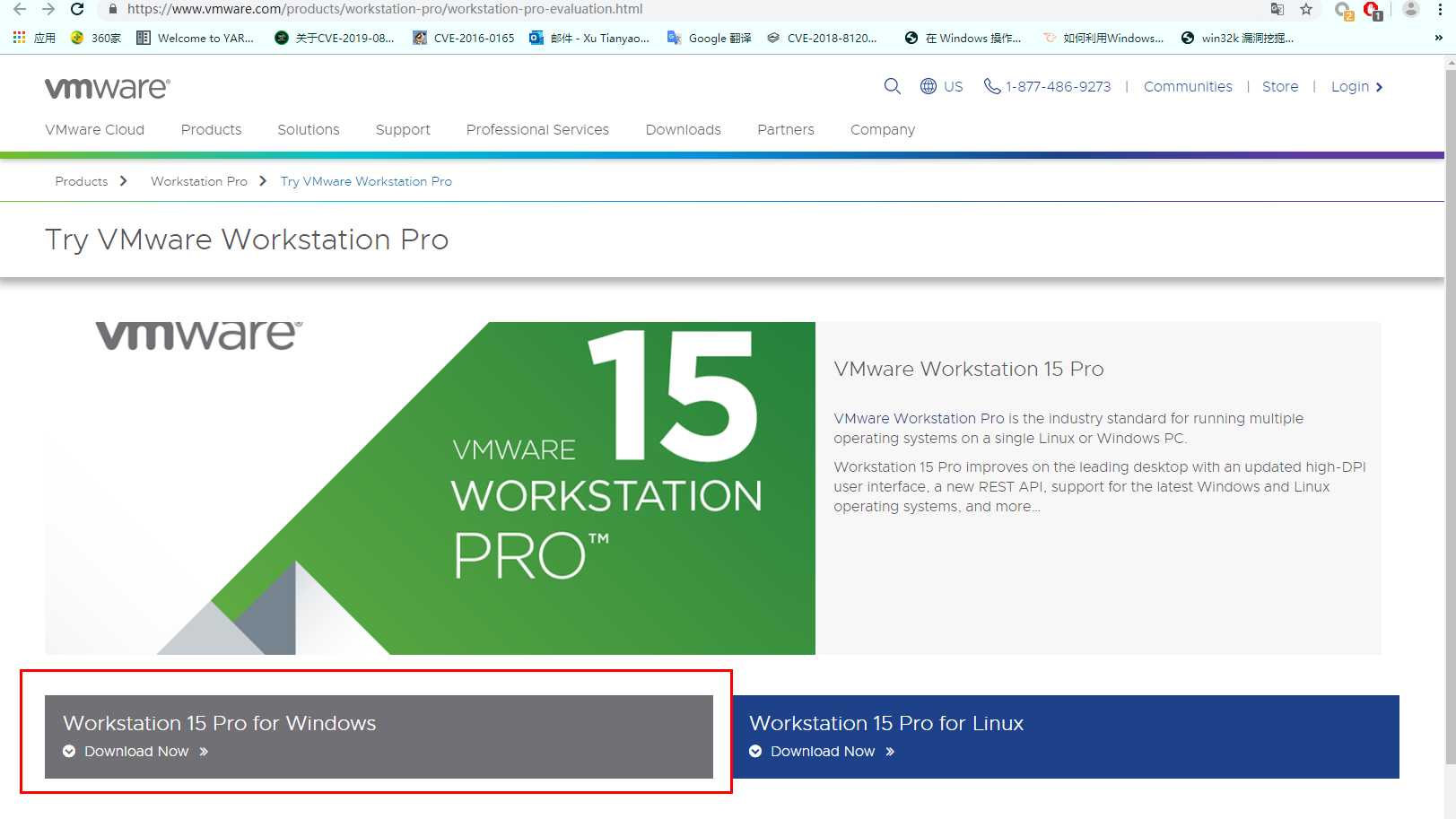The height and width of the screenshot is (819, 1456).
Task: Click the 在 Windows 操作 bookmark
Action: 963,38
